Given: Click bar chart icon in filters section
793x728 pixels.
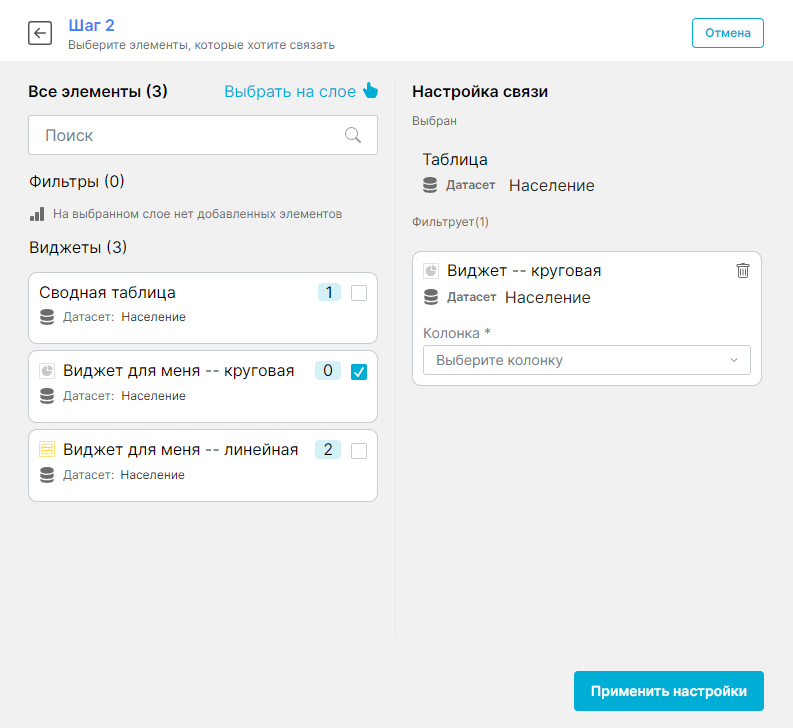Looking at the screenshot, I should 37,213.
